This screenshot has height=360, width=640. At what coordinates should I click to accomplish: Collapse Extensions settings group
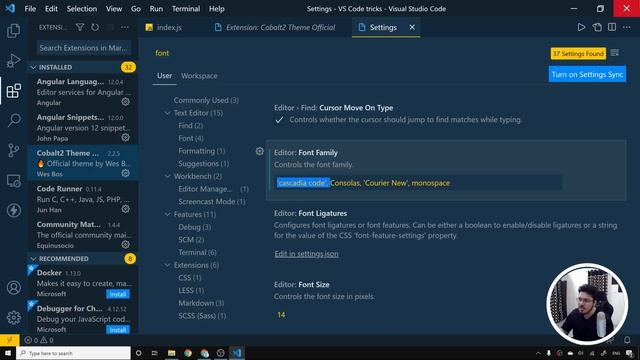click(167, 265)
